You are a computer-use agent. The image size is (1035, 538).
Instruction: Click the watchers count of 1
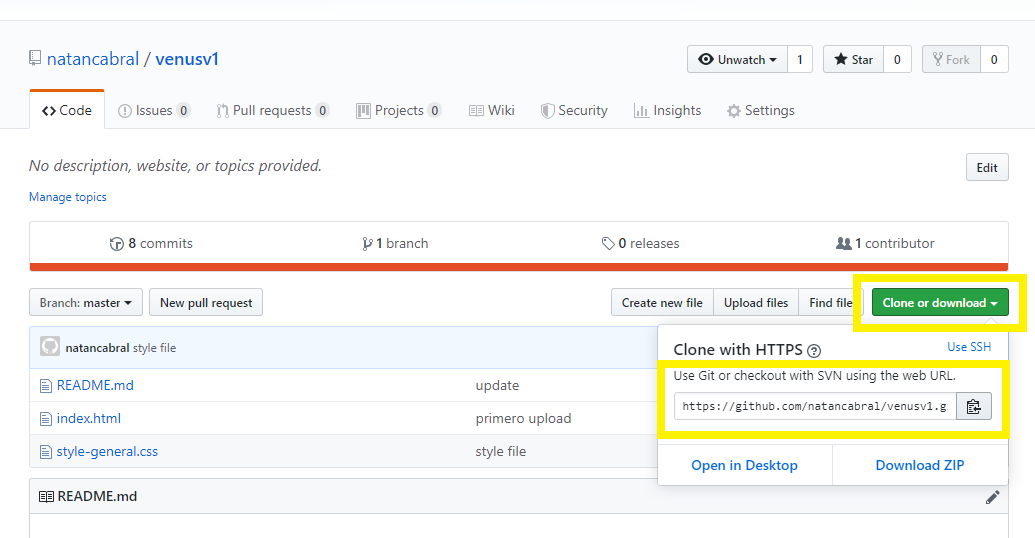tap(799, 59)
